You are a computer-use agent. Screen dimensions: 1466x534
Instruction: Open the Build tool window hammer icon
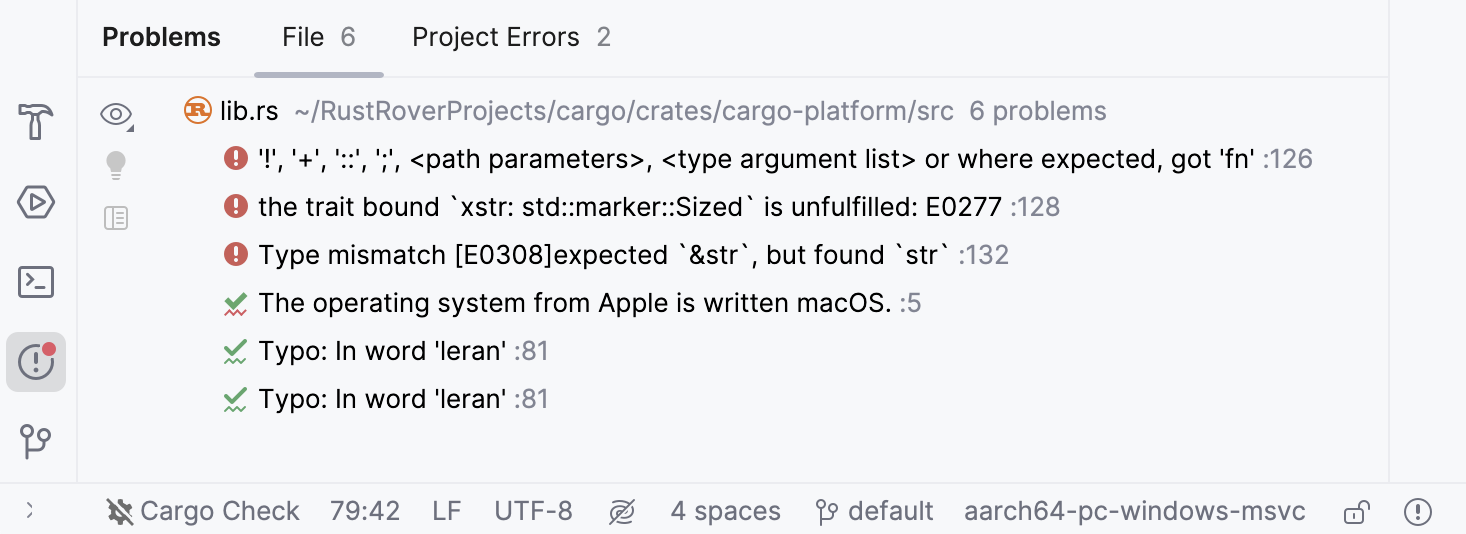pos(36,123)
